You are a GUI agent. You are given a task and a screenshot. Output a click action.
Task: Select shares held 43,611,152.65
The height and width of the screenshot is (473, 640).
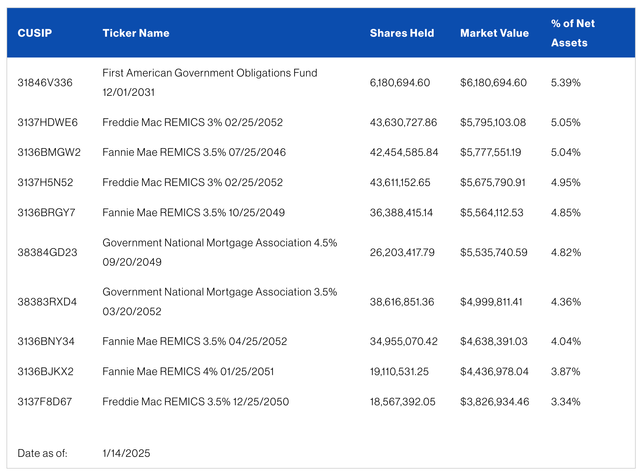[x=400, y=182]
